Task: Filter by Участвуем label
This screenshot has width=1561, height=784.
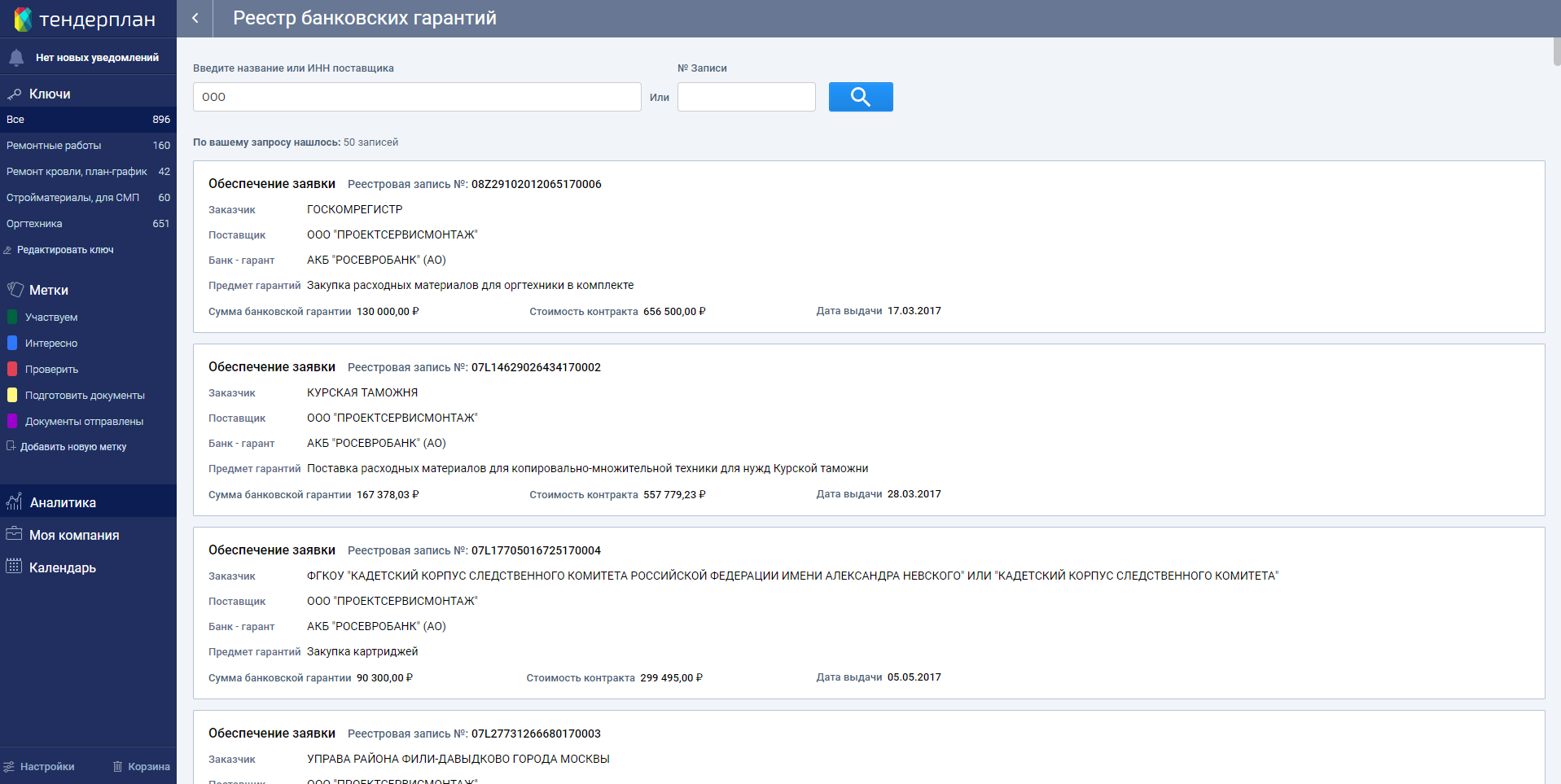Action: pyautogui.click(x=51, y=318)
